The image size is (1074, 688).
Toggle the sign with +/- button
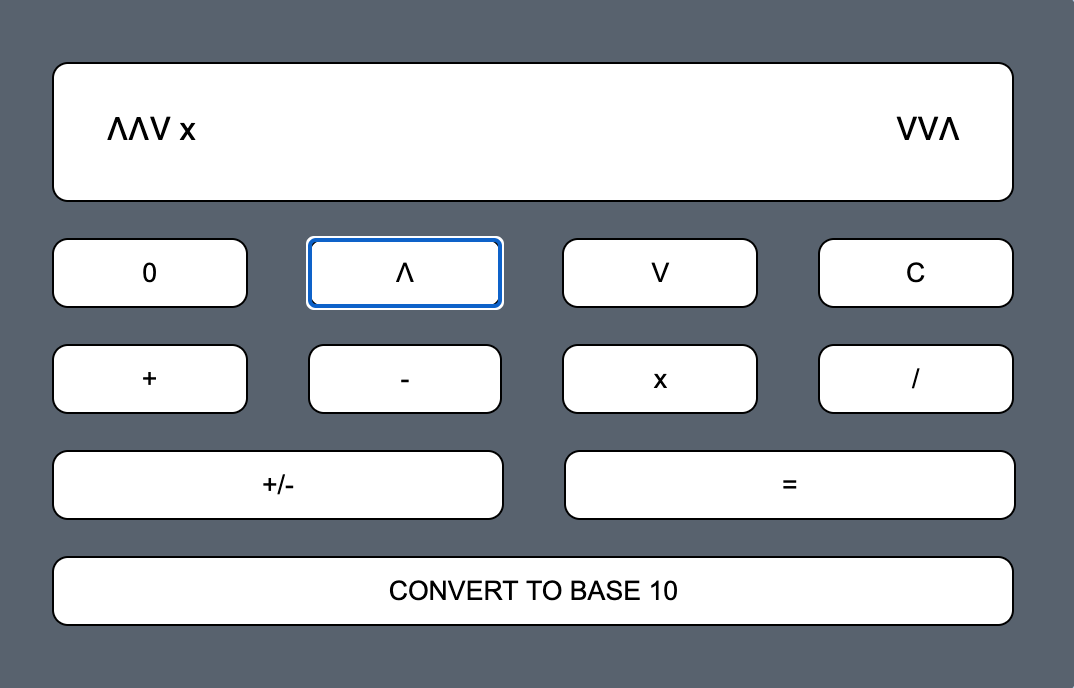pyautogui.click(x=278, y=484)
